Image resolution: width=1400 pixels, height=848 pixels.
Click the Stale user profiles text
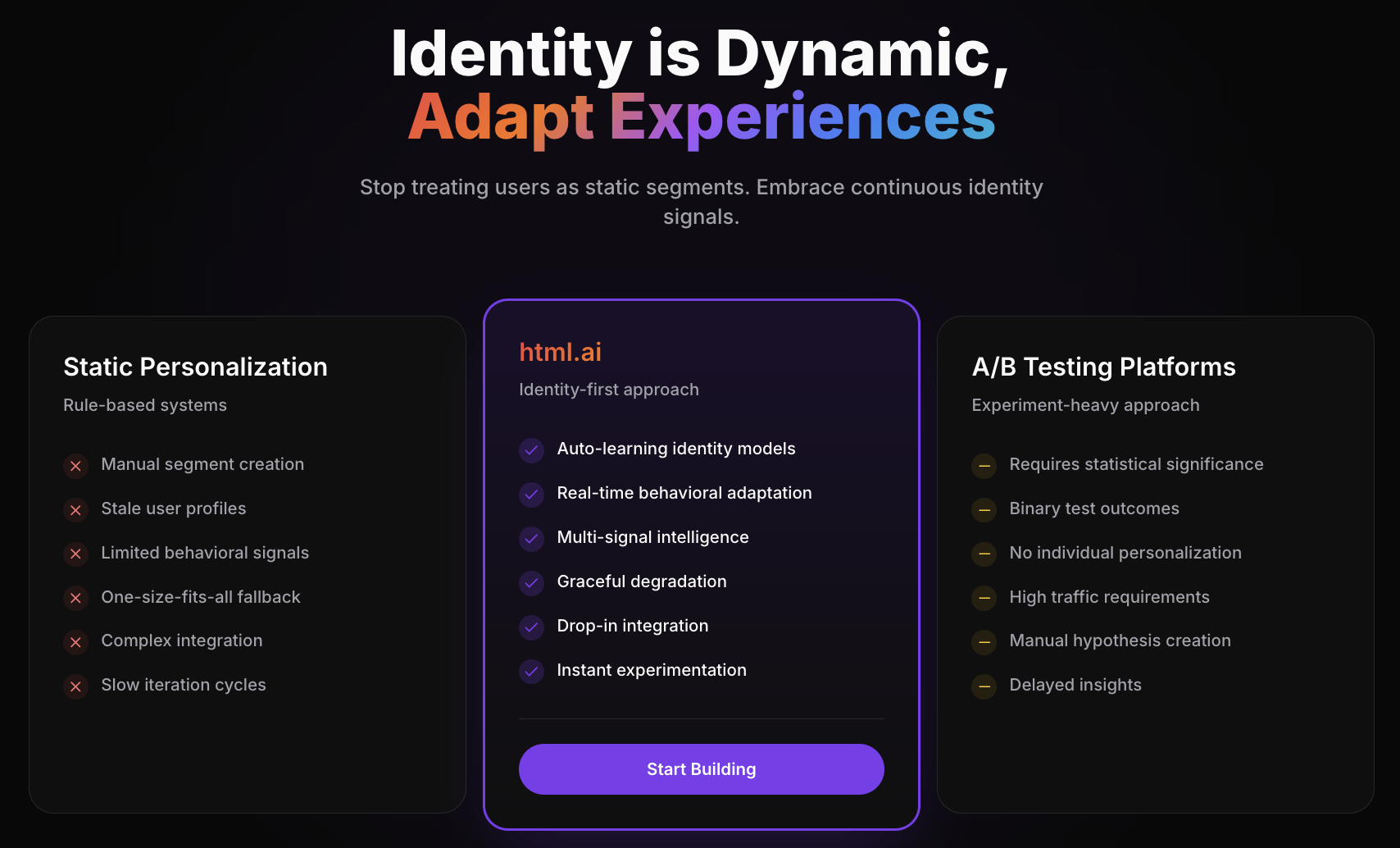click(x=174, y=508)
